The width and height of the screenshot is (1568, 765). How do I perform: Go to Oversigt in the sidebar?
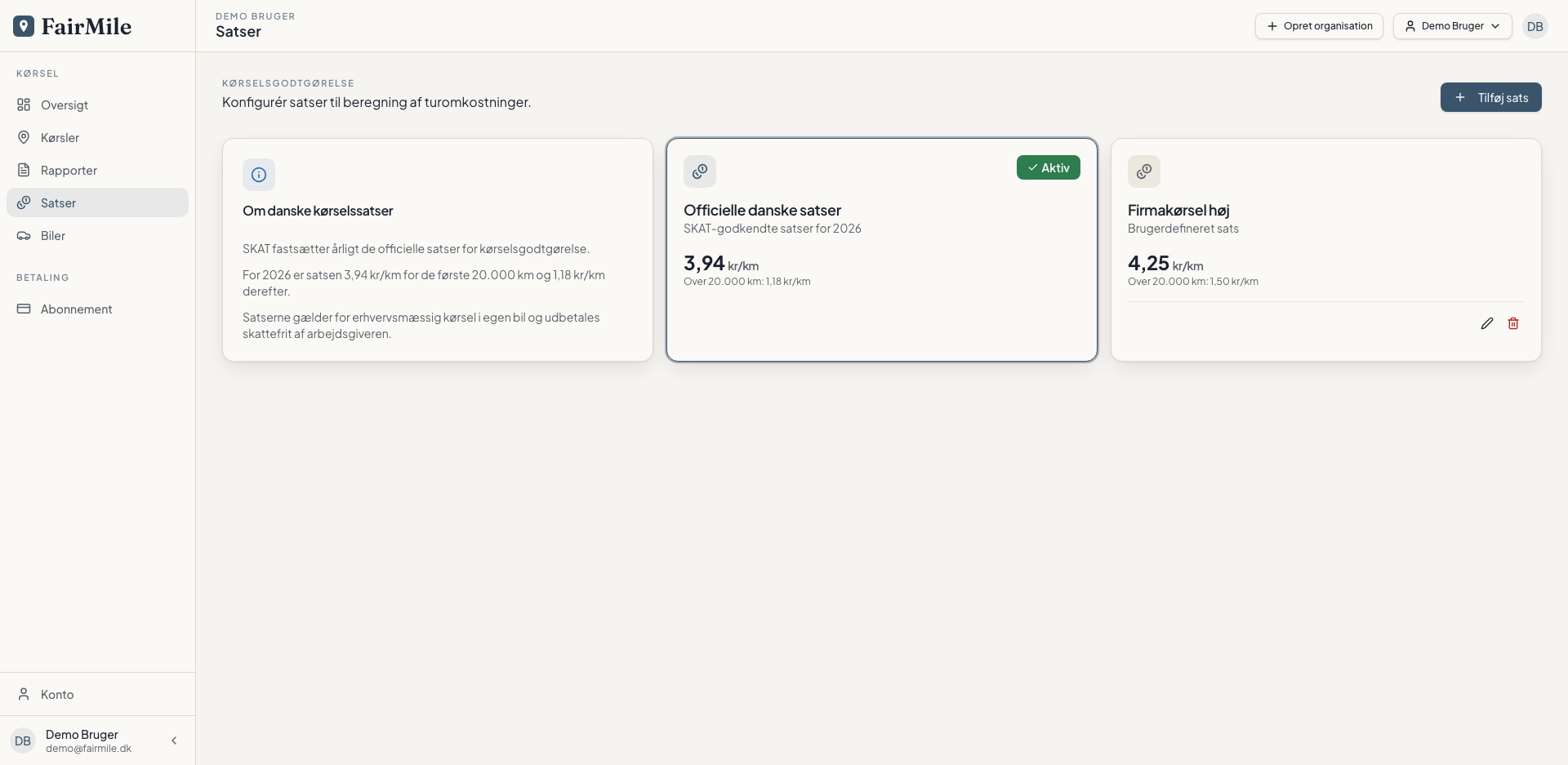[97, 105]
